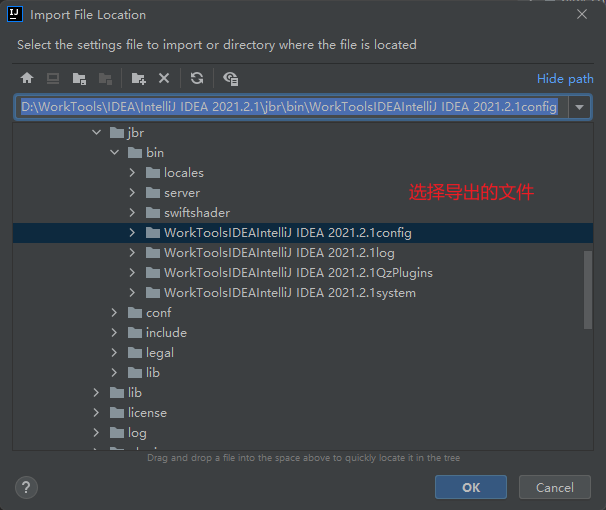Click the IntelliJ logo in title bar
Image resolution: width=606 pixels, height=510 pixels.
15,14
